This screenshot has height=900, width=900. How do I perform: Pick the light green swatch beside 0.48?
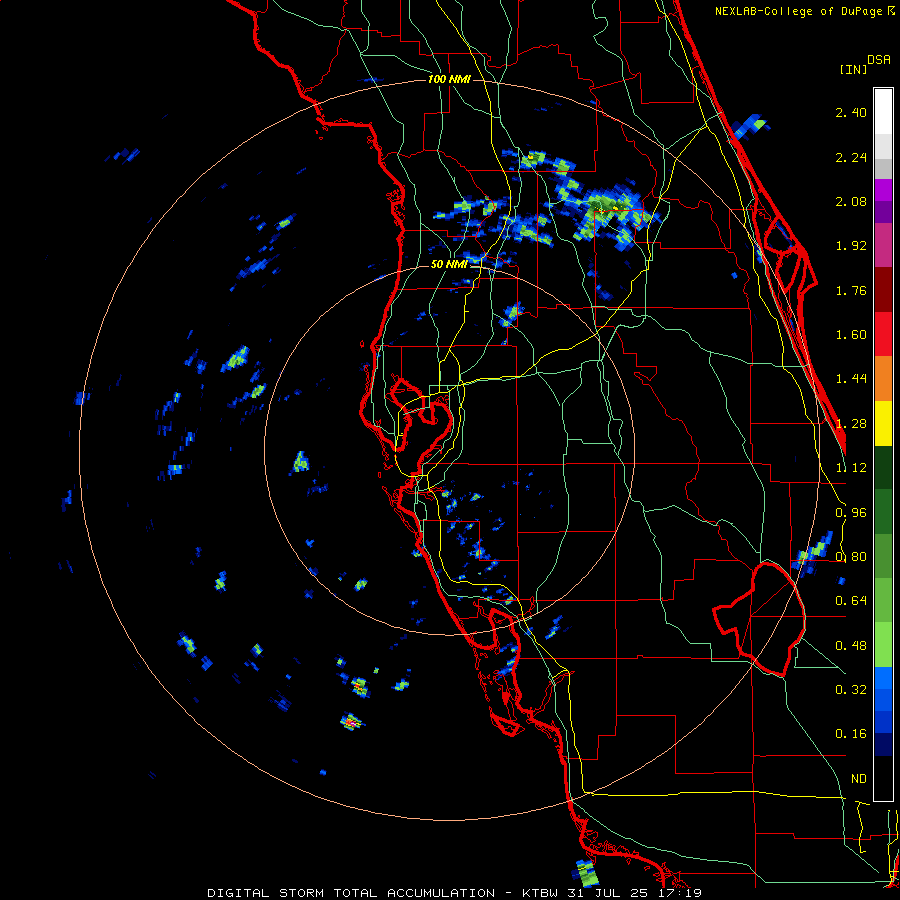883,645
